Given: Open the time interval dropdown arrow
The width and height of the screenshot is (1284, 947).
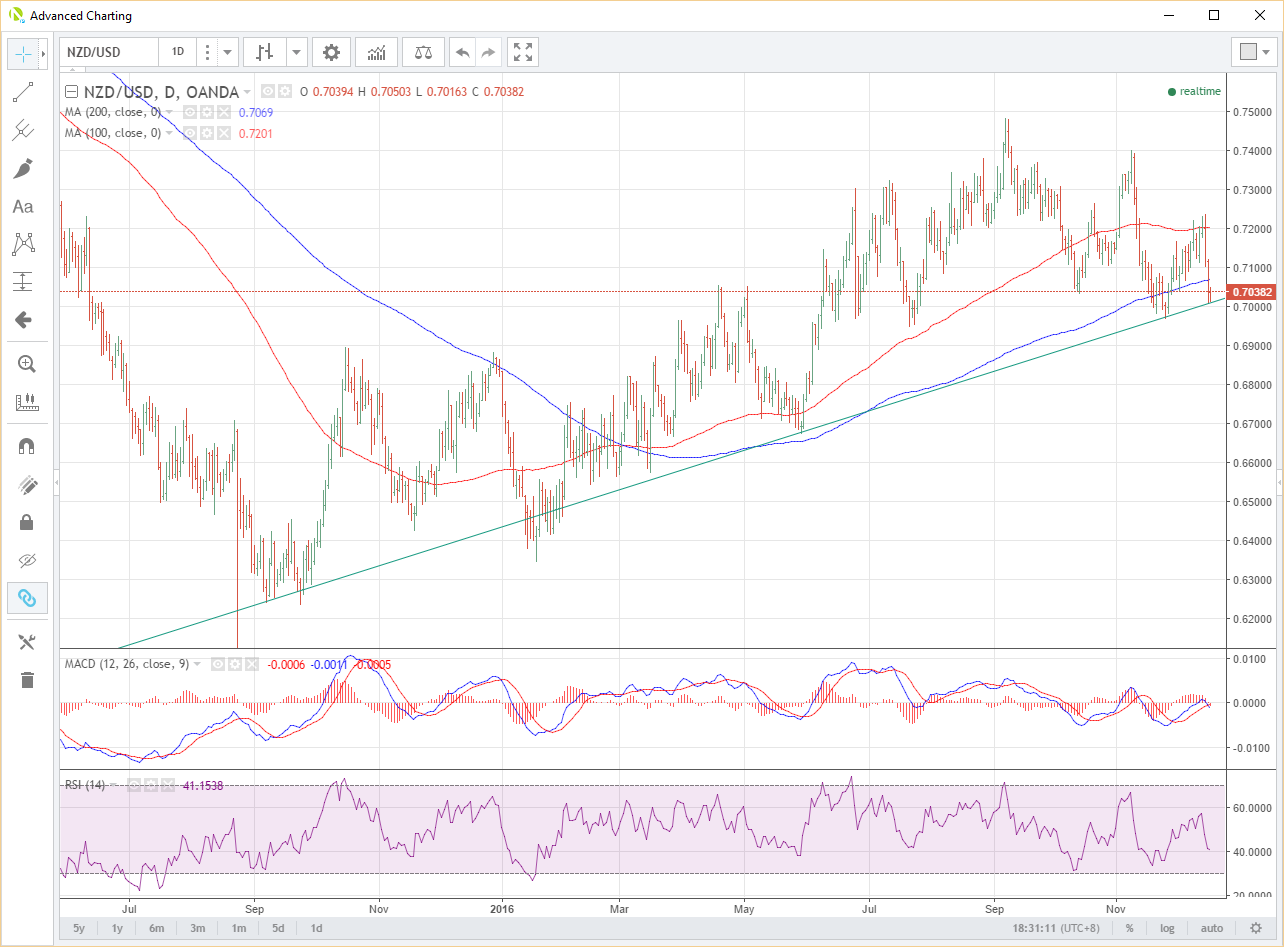Looking at the screenshot, I should pyautogui.click(x=228, y=52).
